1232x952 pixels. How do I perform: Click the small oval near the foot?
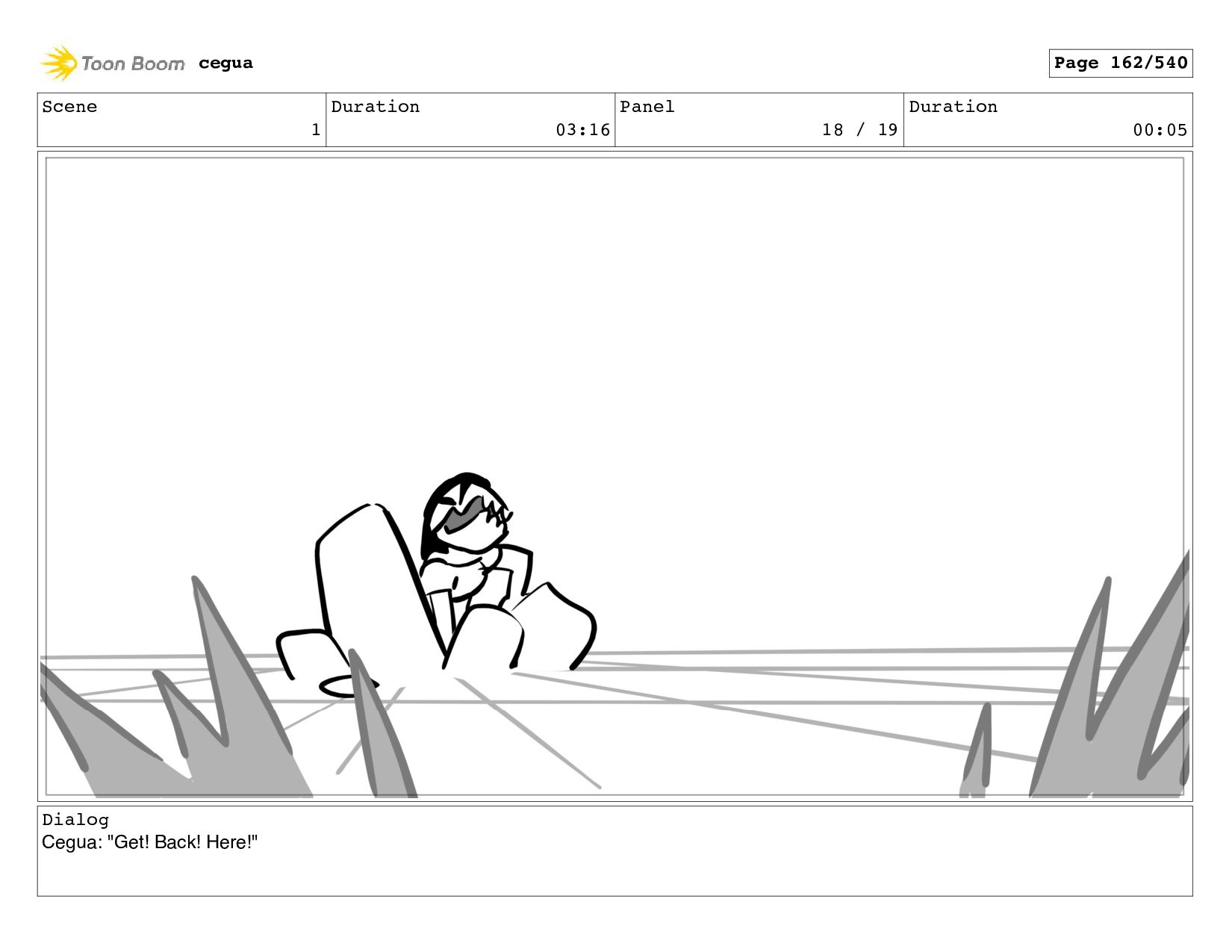[x=348, y=685]
